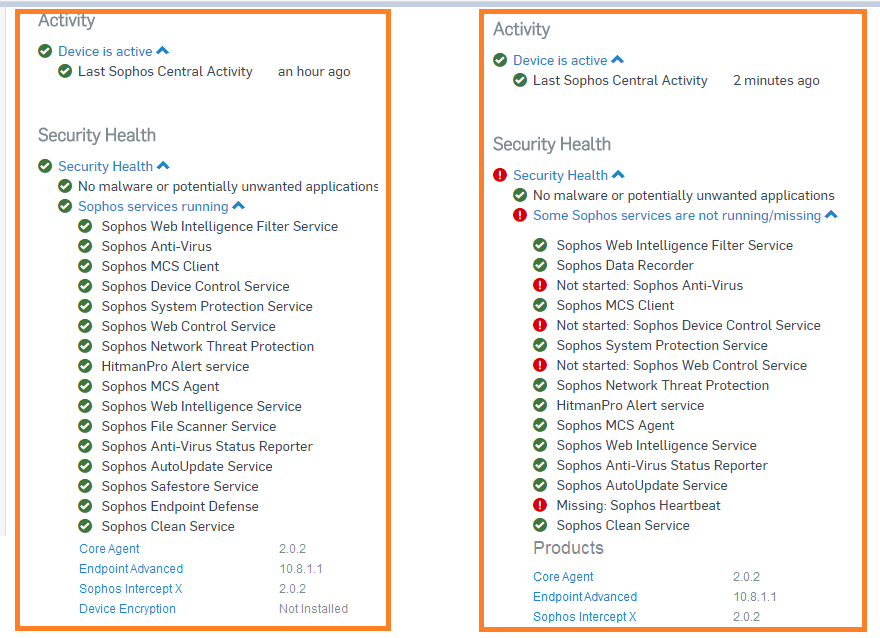Select 'Sophos Anti-Virus Status Reporter' text, right panel

662,465
